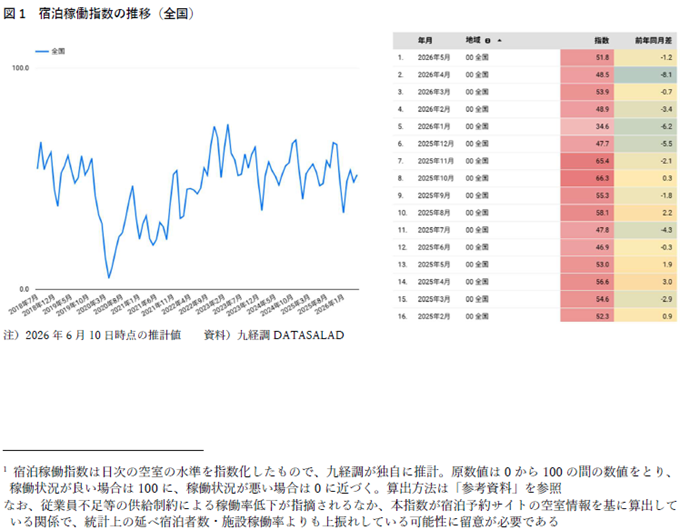680x530 pixels.
Task: Click the 100.0 y-axis label
Action: (x=20, y=68)
